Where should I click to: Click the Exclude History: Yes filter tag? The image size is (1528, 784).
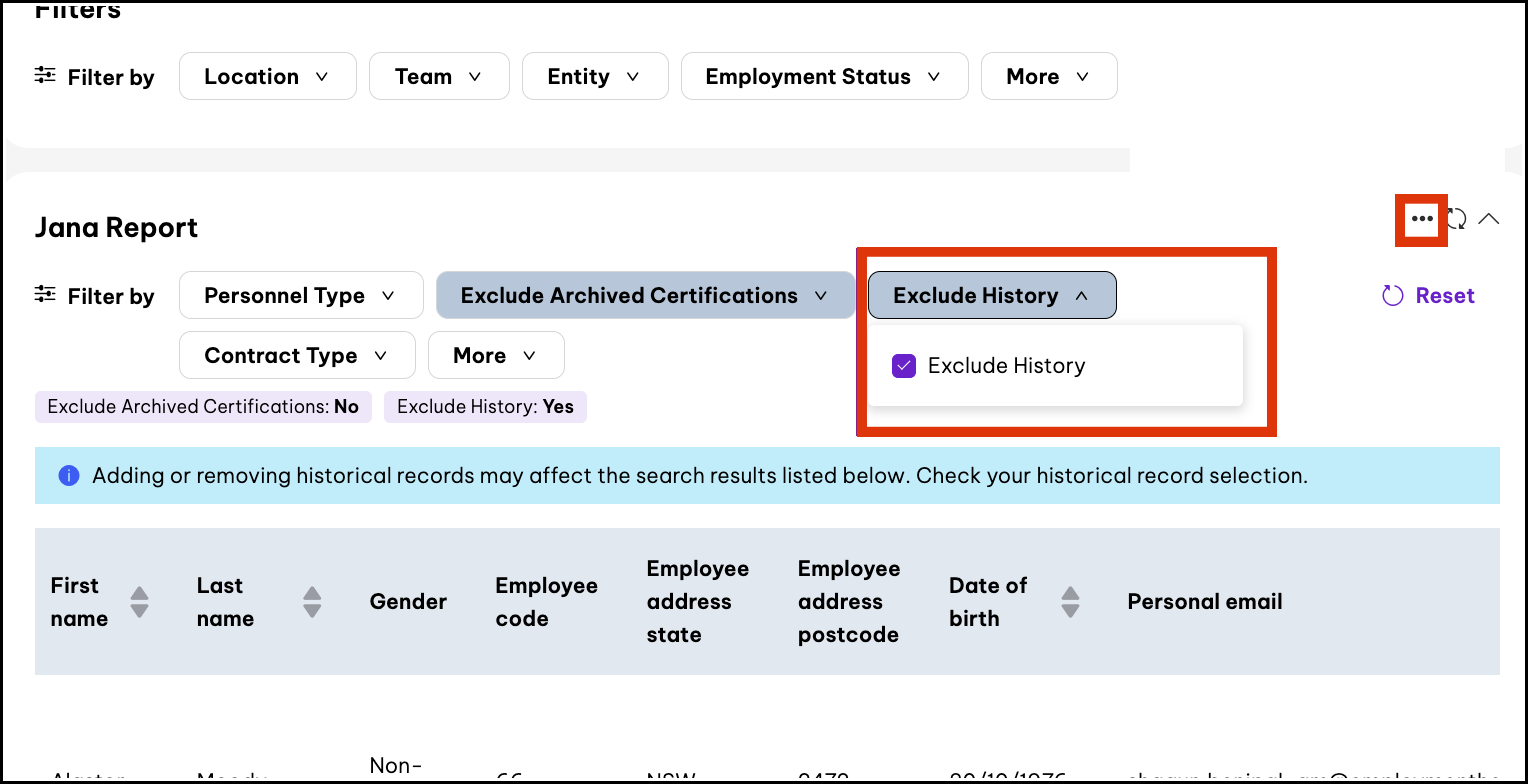tap(485, 407)
